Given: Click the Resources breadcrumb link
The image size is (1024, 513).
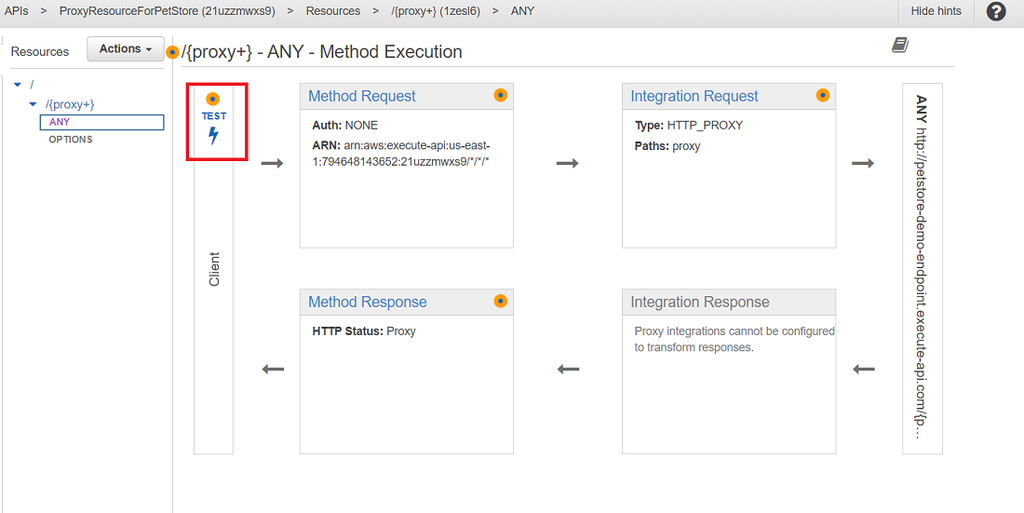Looking at the screenshot, I should click(x=333, y=11).
